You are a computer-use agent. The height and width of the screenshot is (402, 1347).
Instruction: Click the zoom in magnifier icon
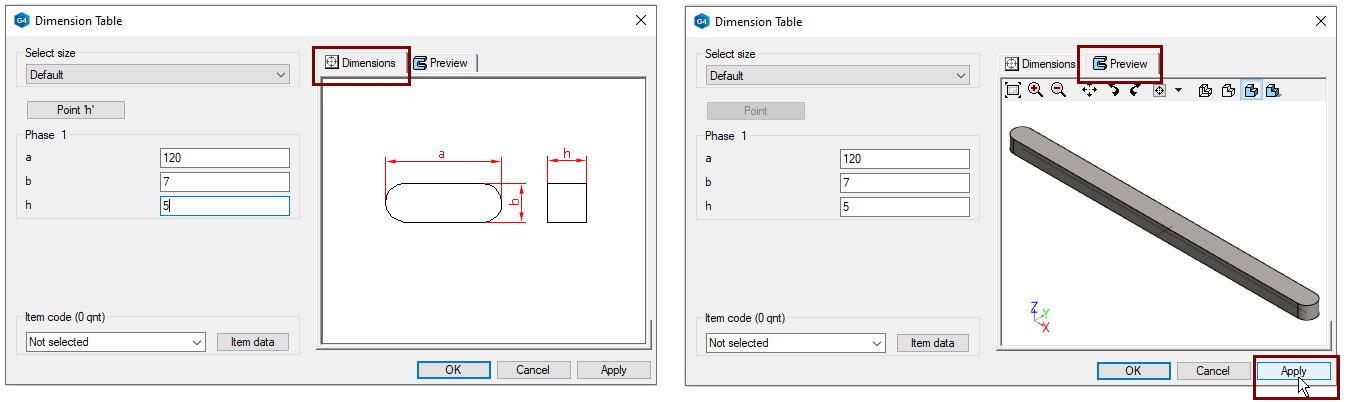coord(1035,91)
